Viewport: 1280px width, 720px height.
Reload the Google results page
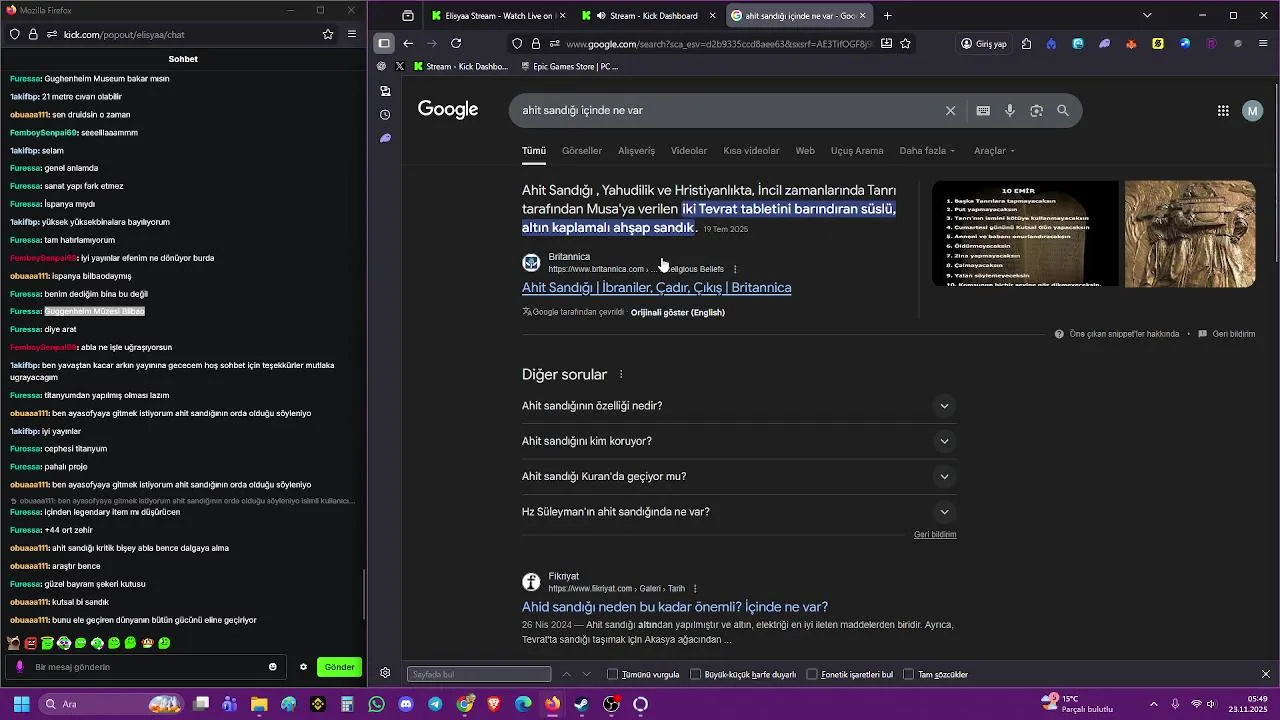click(x=456, y=44)
